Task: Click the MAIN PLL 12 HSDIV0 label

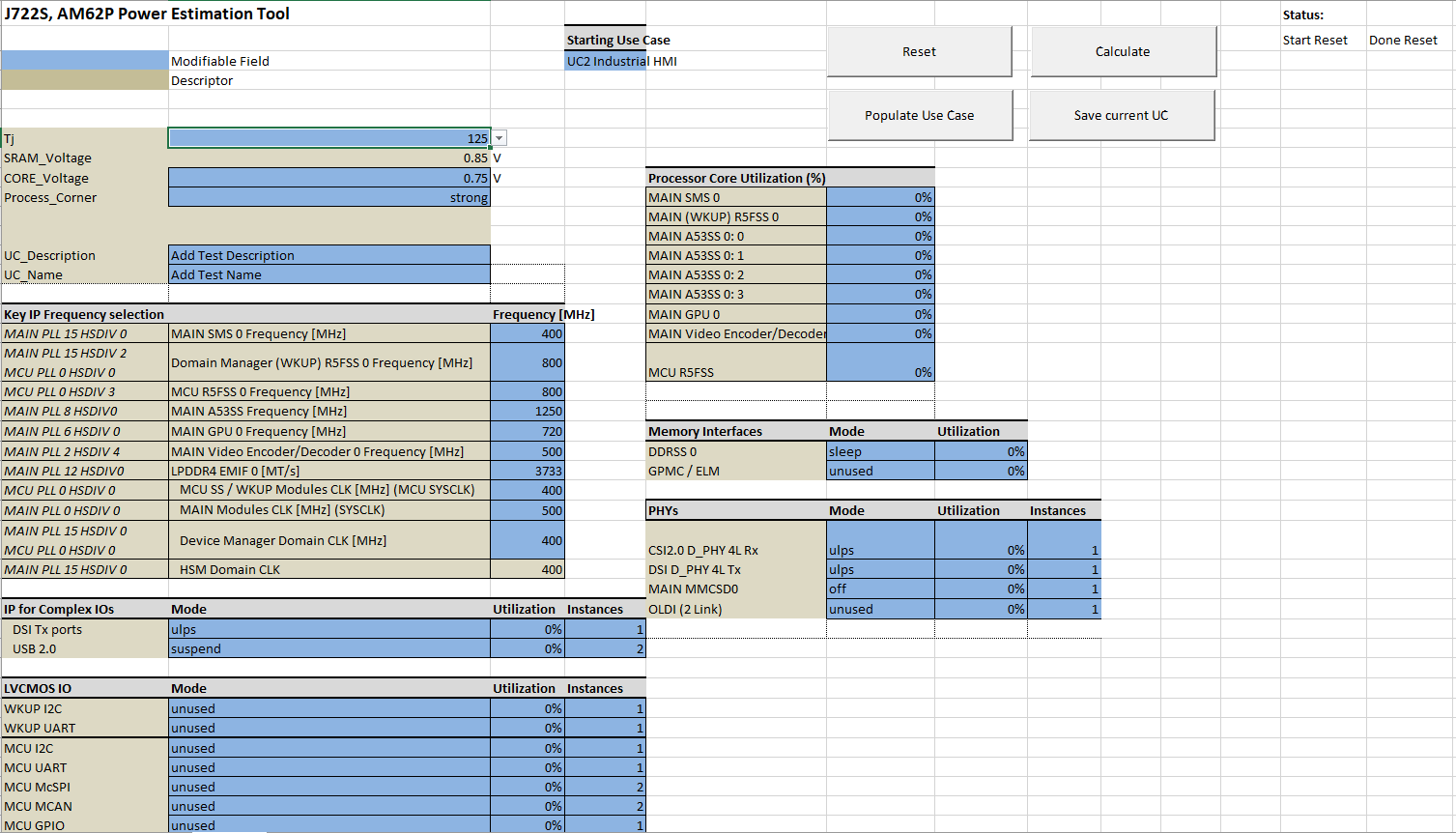Action: (64, 471)
